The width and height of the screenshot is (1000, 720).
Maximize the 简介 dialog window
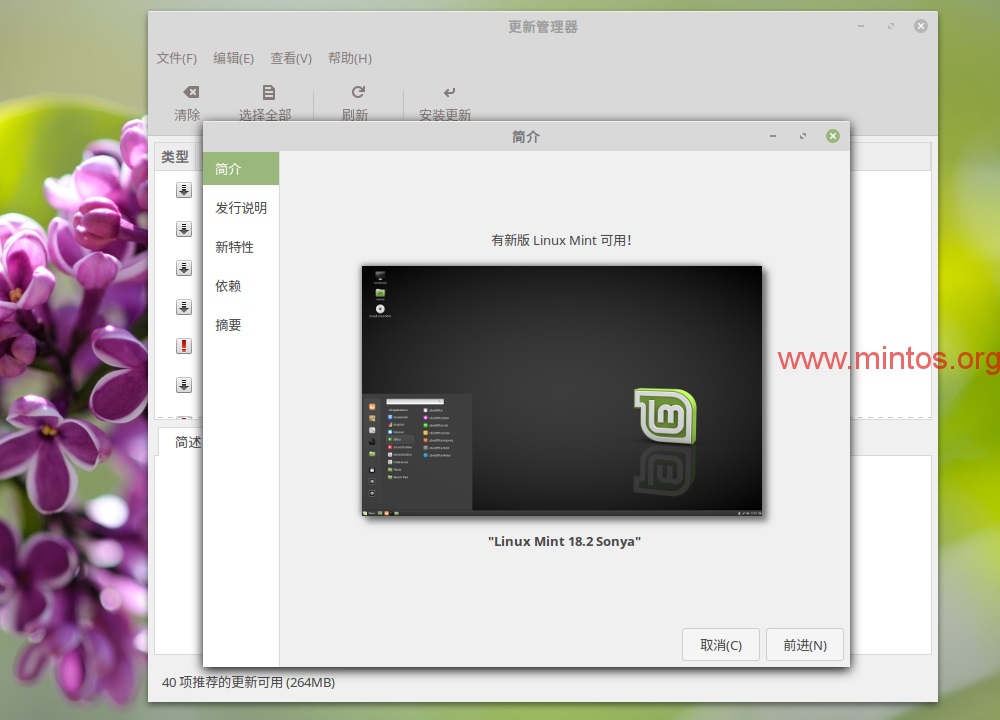point(803,136)
